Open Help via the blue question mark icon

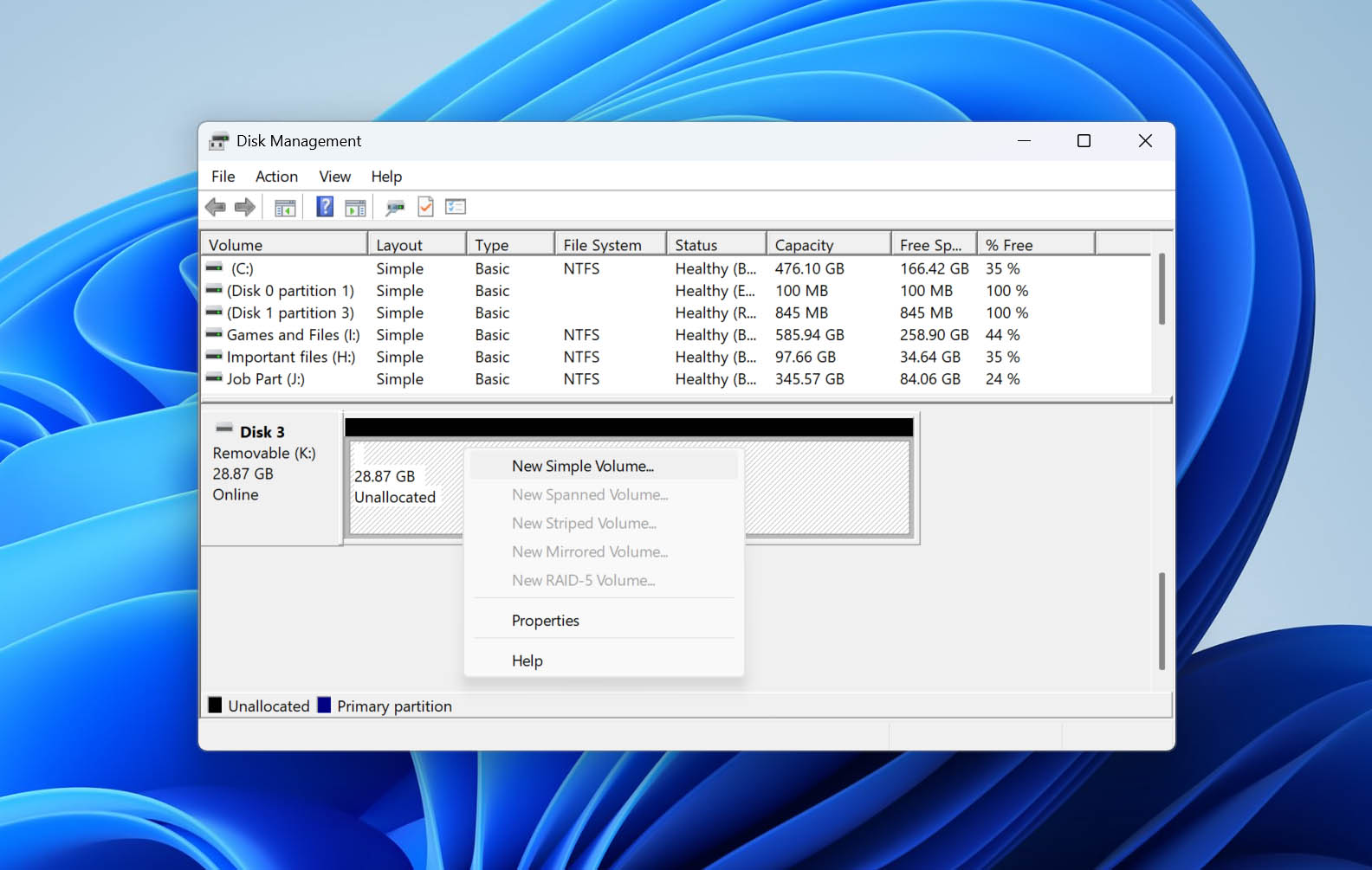pos(325,207)
